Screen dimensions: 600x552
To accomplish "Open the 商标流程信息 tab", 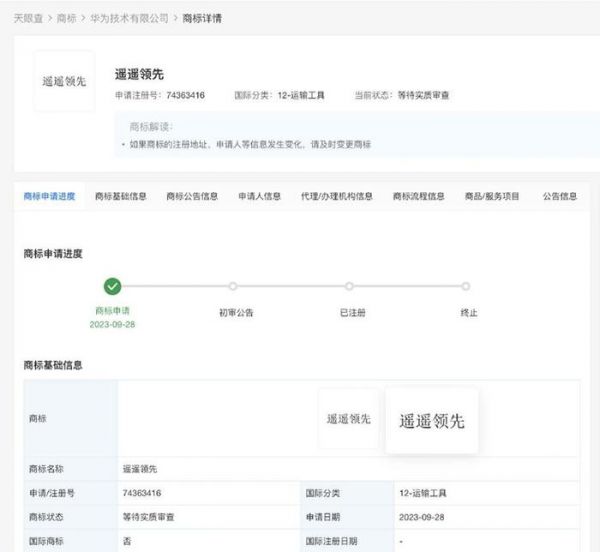I will 419,197.
